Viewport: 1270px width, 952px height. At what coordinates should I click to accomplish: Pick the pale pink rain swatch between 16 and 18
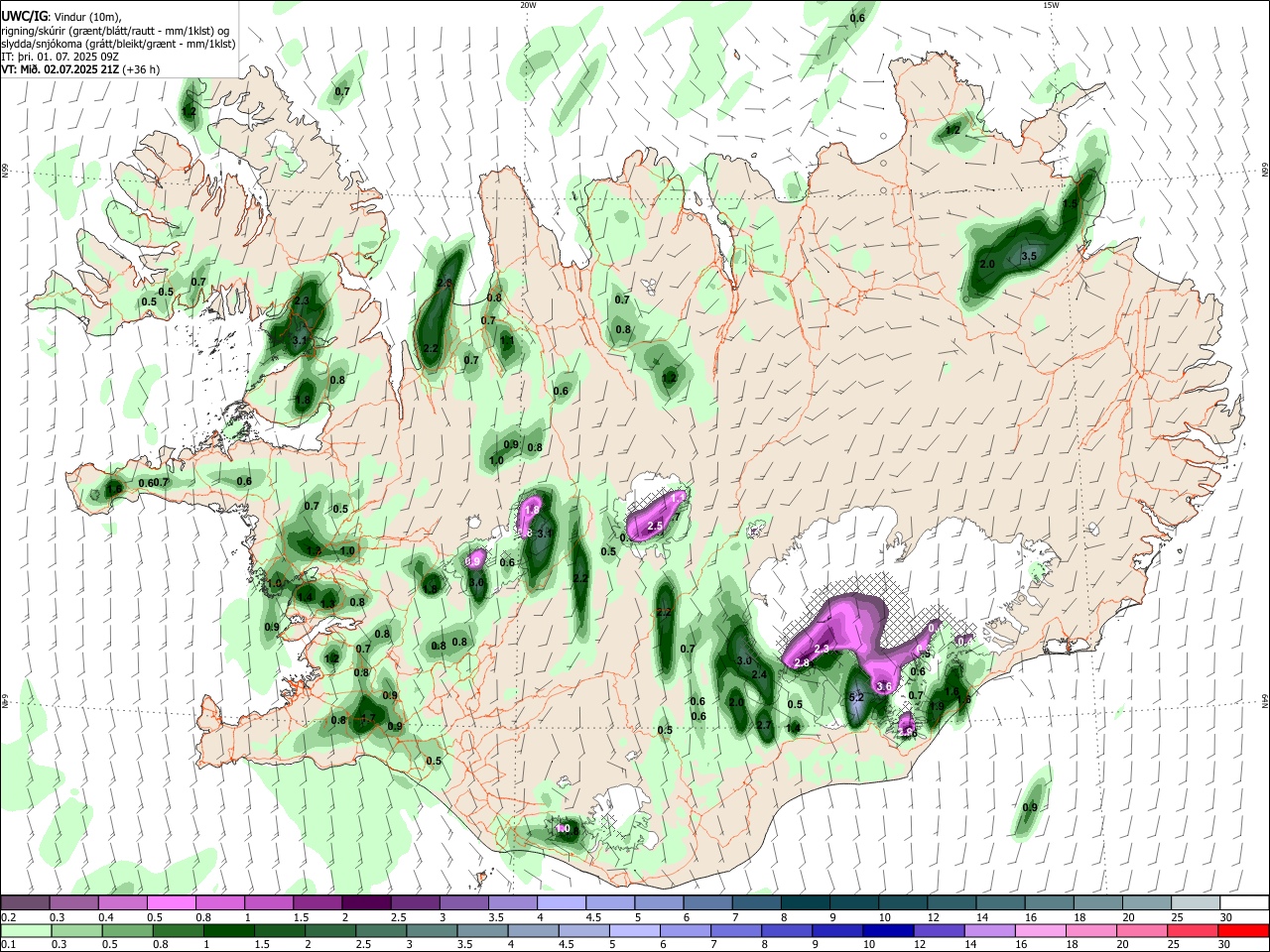tap(1040, 930)
